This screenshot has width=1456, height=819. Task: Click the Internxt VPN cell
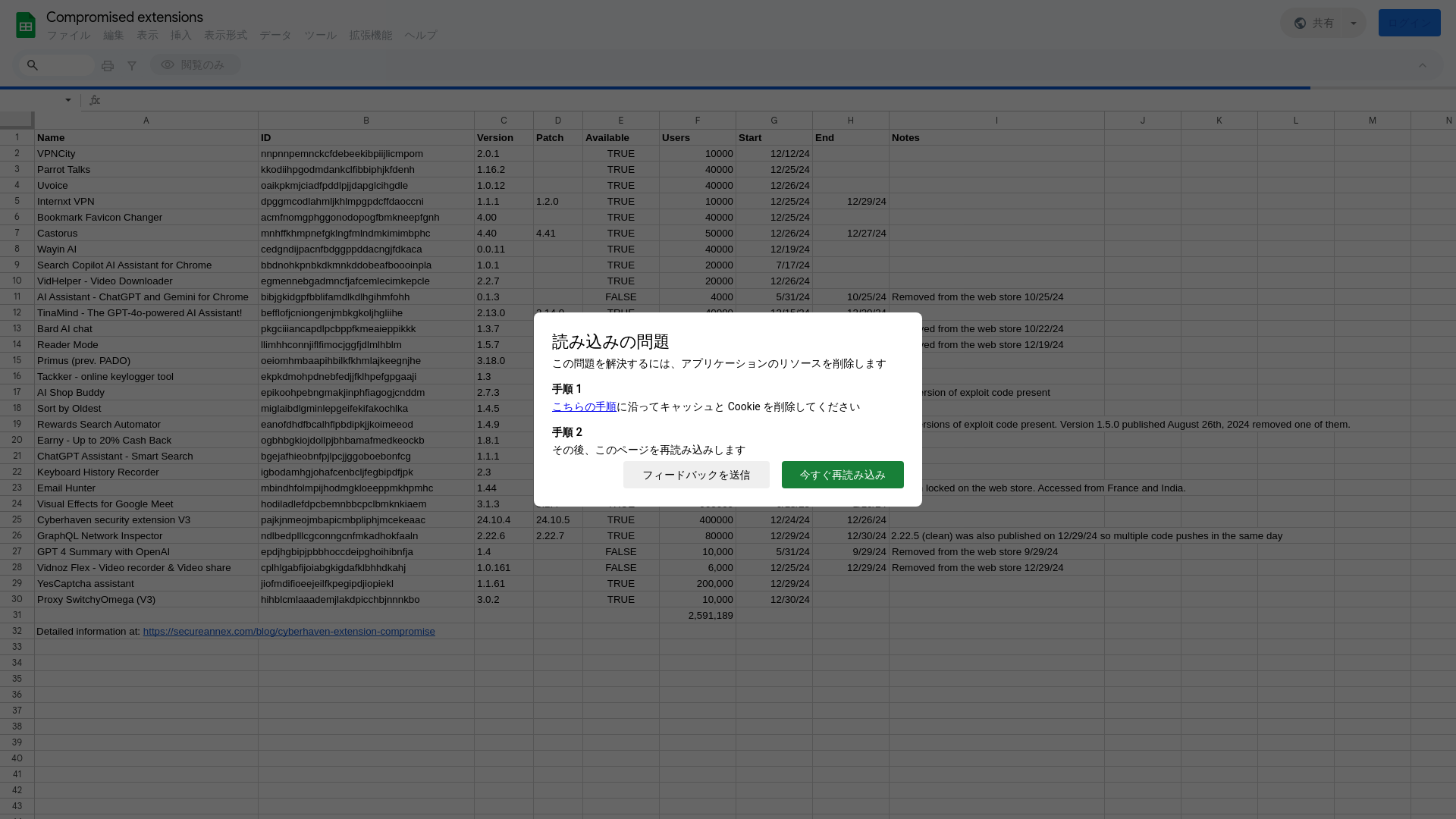coord(146,202)
